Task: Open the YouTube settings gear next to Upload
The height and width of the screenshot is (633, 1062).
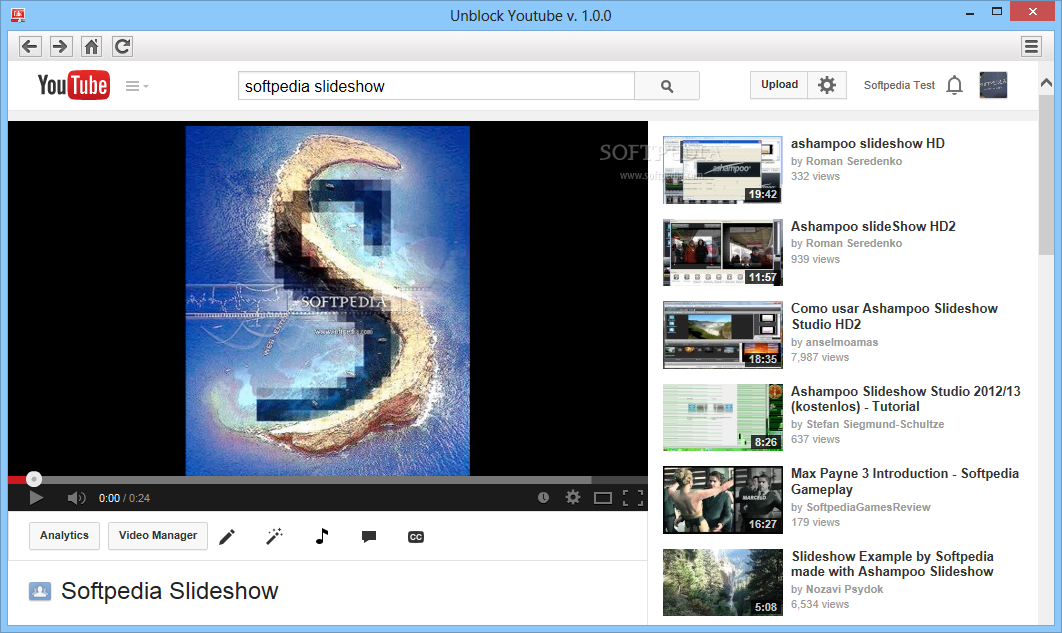Action: click(827, 85)
